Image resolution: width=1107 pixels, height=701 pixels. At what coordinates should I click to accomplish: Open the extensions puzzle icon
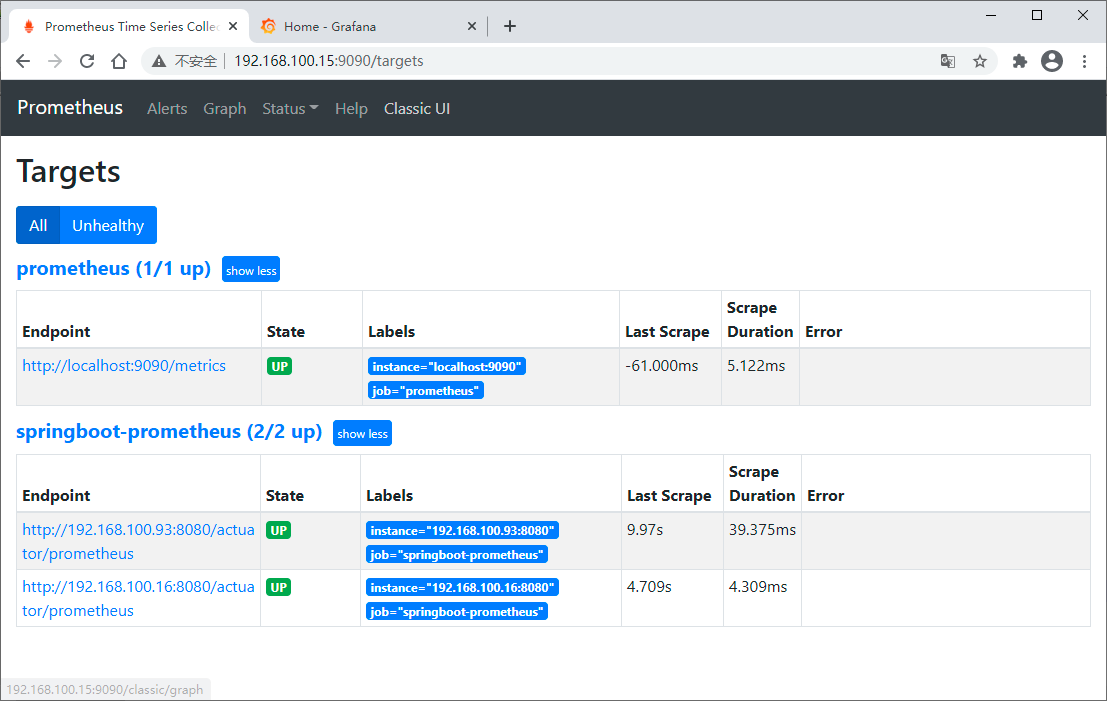click(1019, 61)
